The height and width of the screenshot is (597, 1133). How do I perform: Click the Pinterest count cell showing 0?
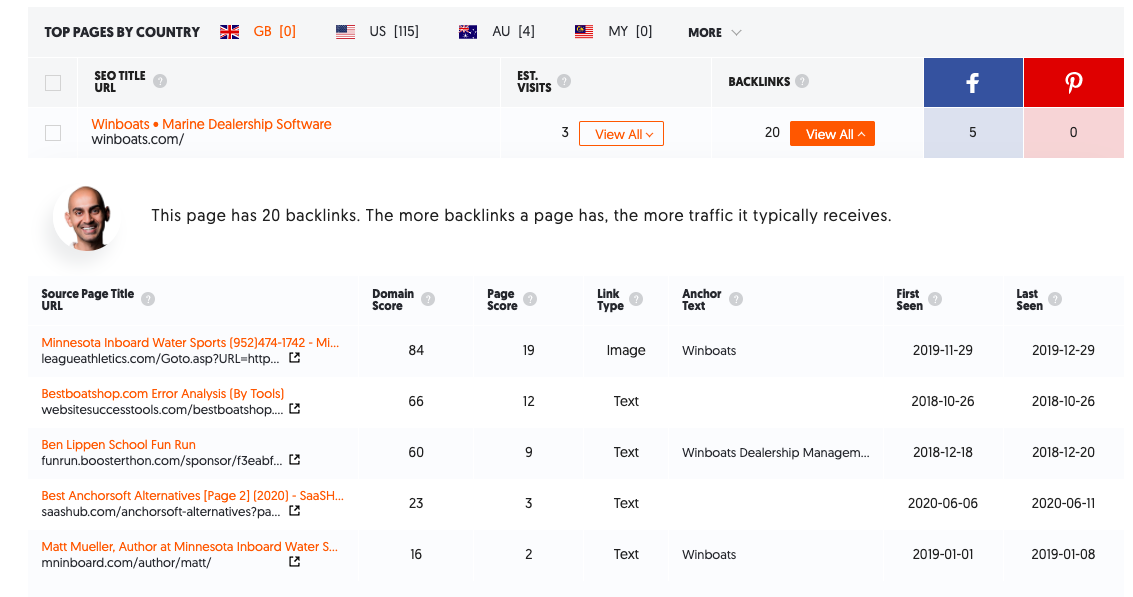coord(1074,132)
